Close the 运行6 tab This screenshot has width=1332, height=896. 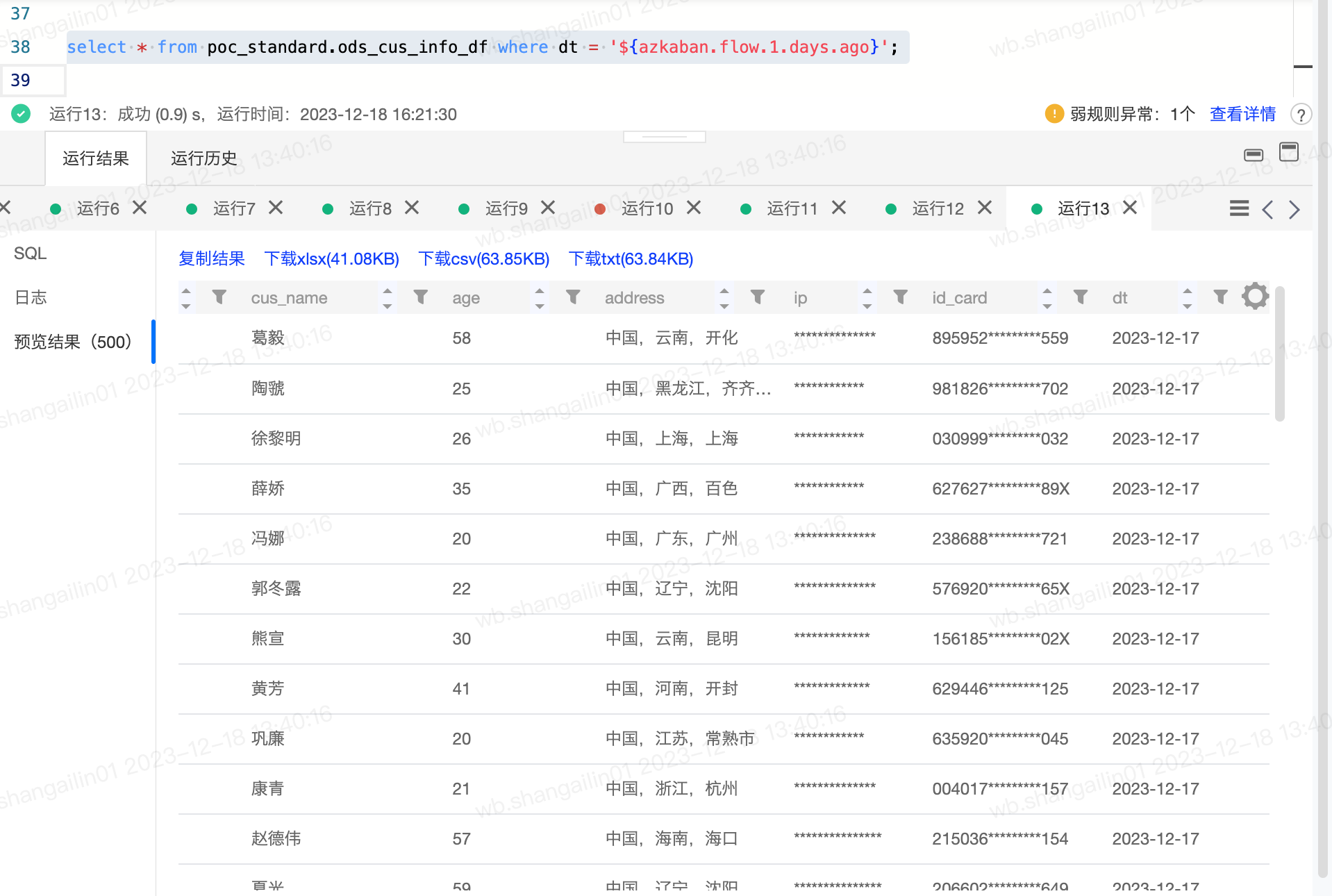[140, 208]
